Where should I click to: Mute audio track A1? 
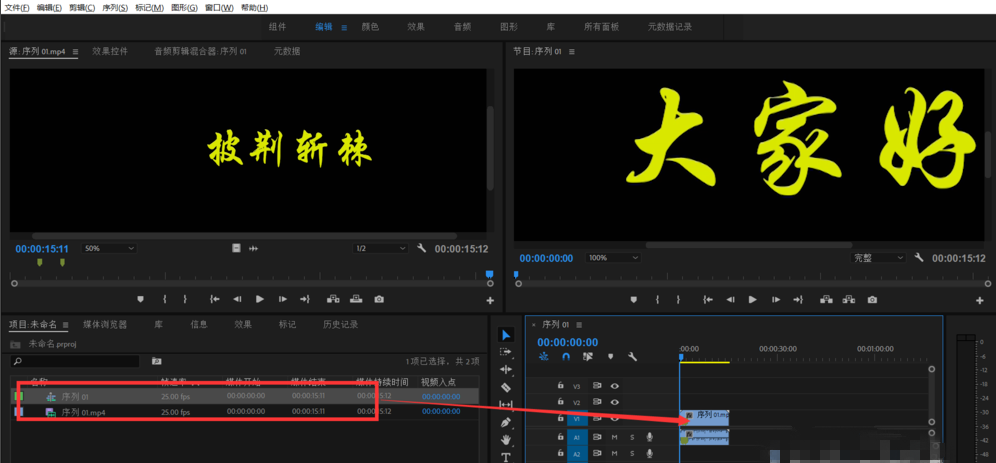[x=615, y=437]
